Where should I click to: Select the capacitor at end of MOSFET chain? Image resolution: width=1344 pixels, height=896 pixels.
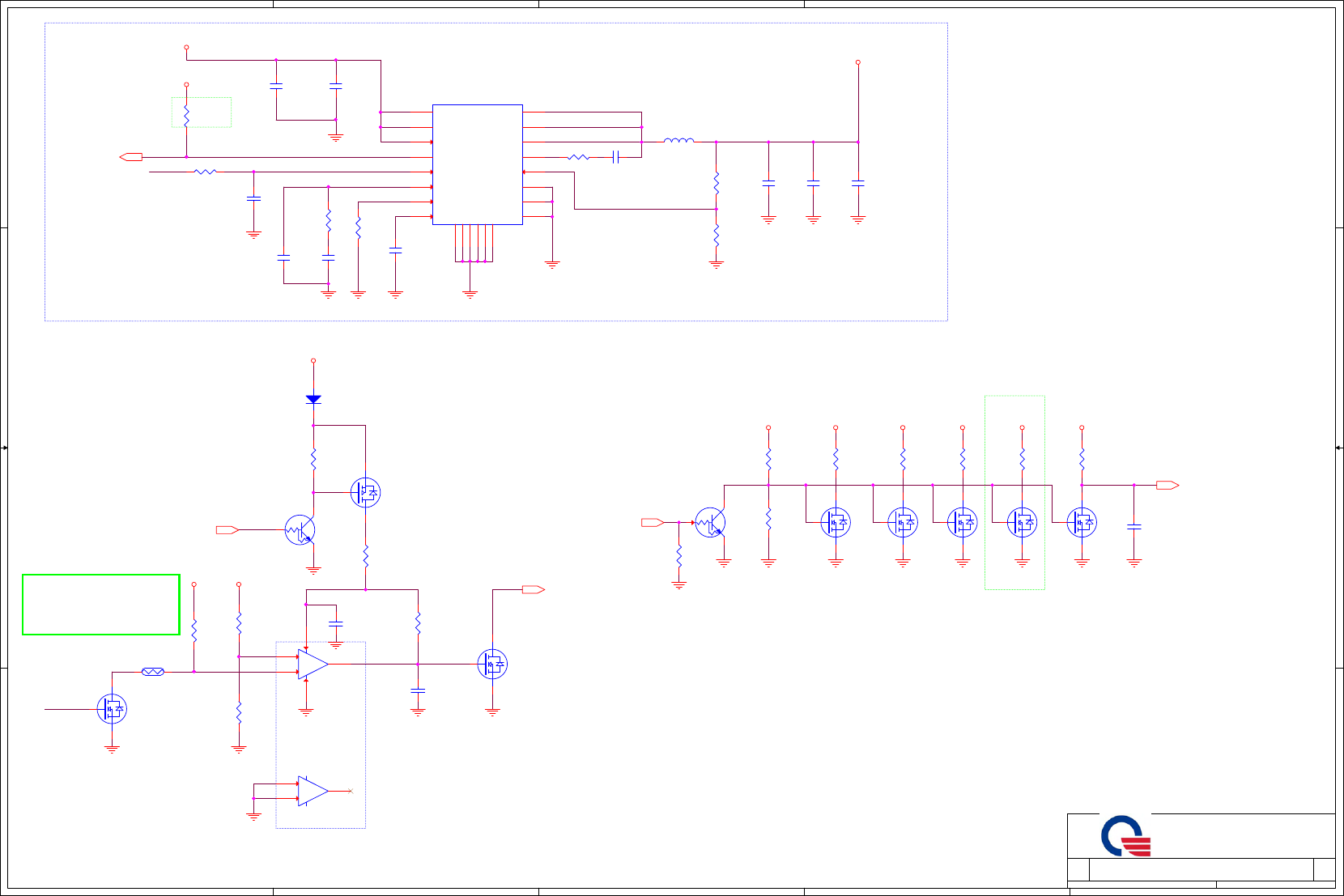(1134, 526)
